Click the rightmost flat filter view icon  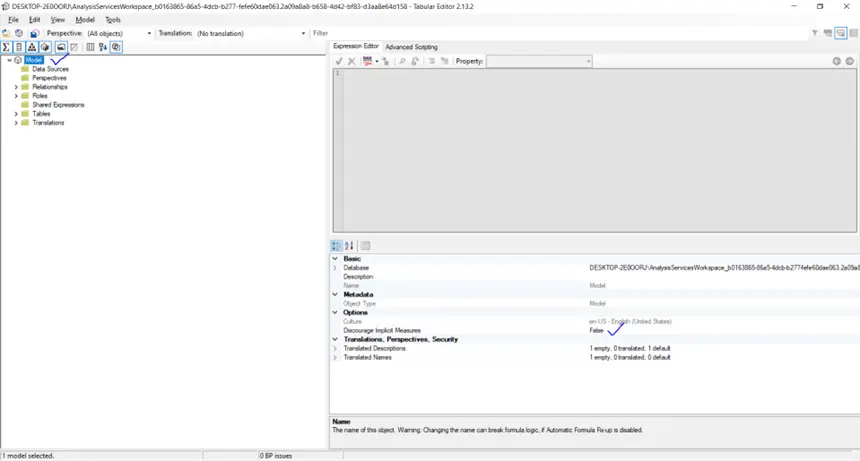point(853,33)
